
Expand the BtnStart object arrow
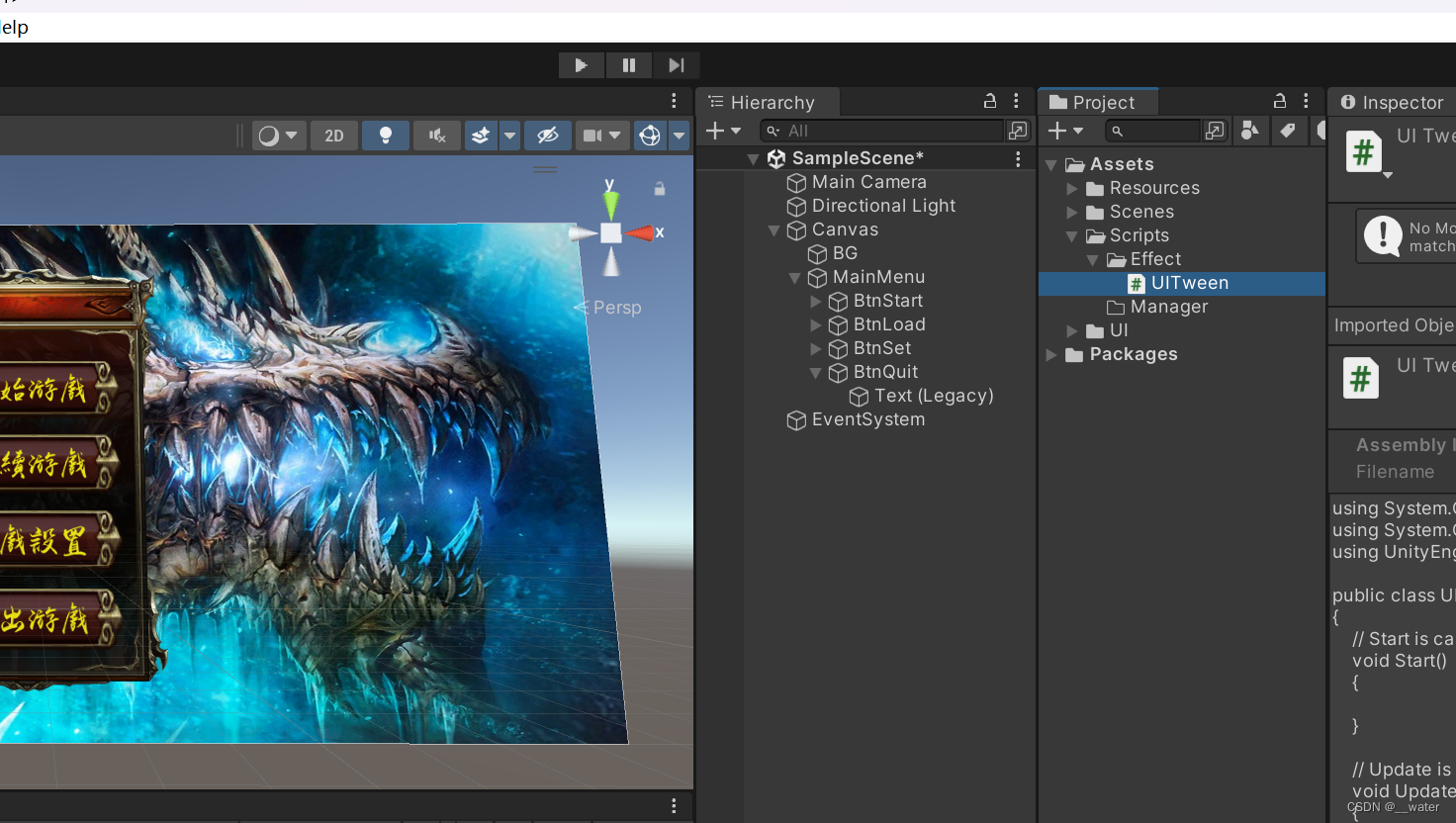click(816, 302)
